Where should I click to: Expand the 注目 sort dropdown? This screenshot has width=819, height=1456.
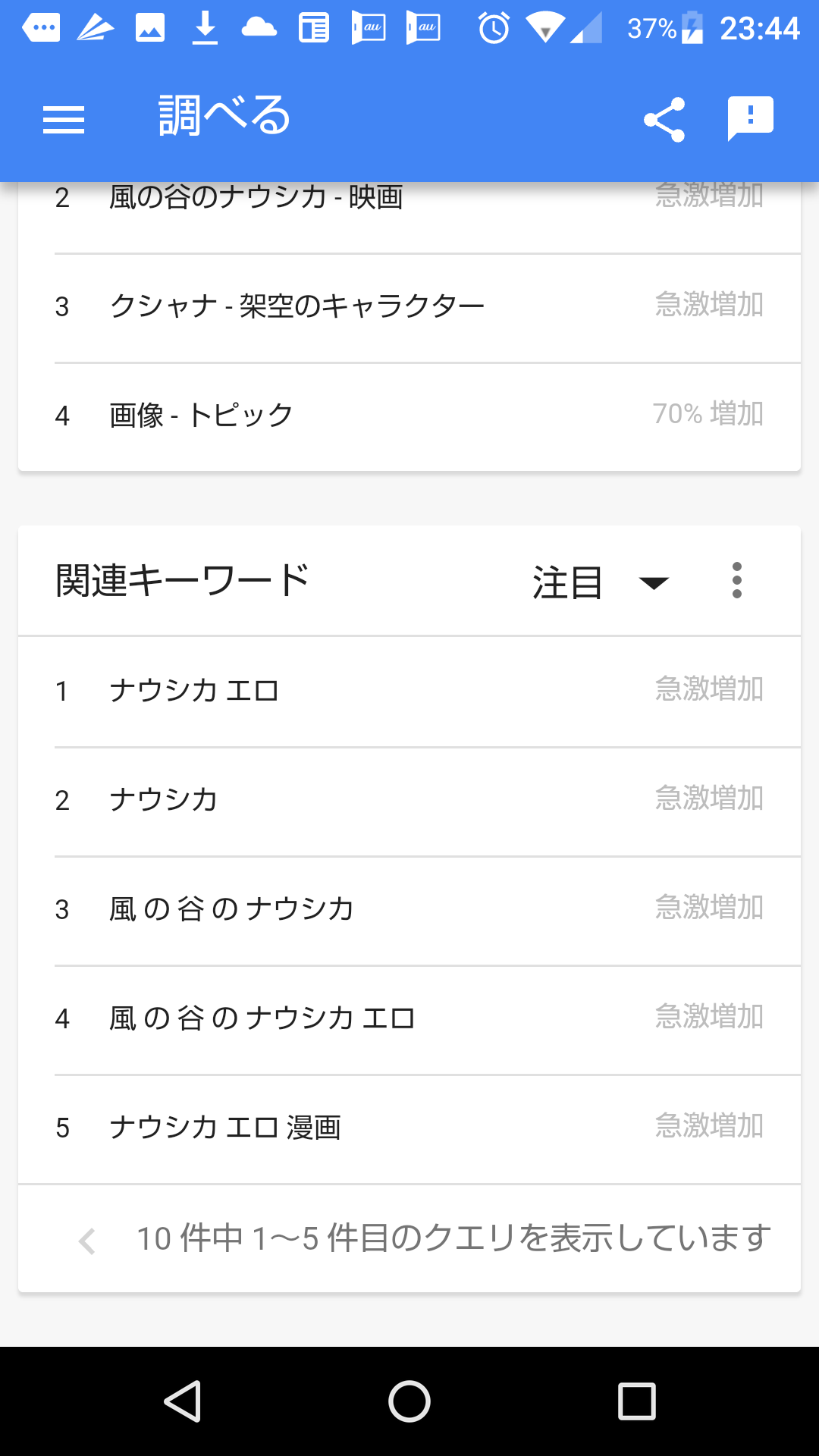pos(601,582)
